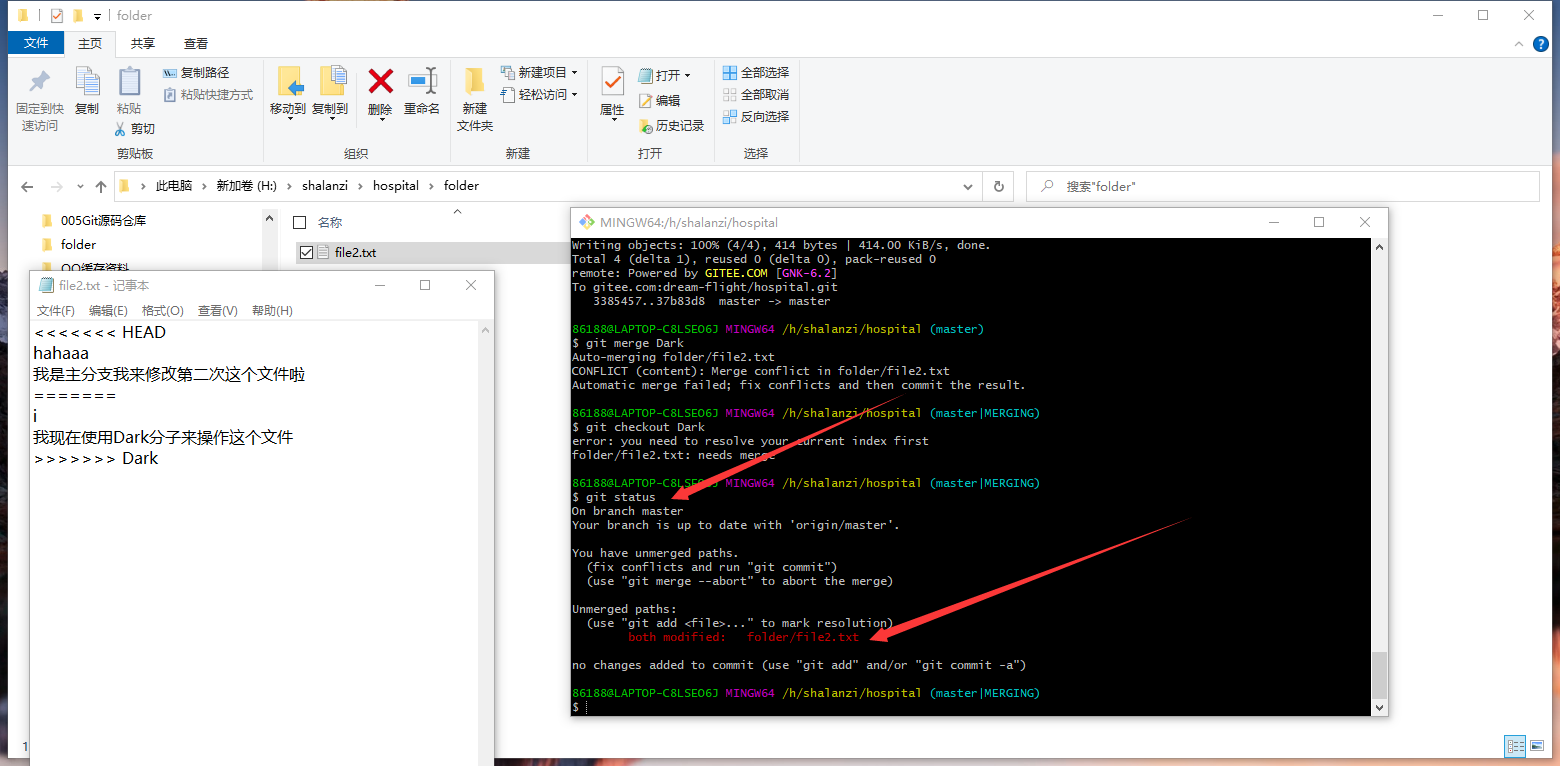Click Copy Path (复制路径) in ribbon

(x=196, y=73)
